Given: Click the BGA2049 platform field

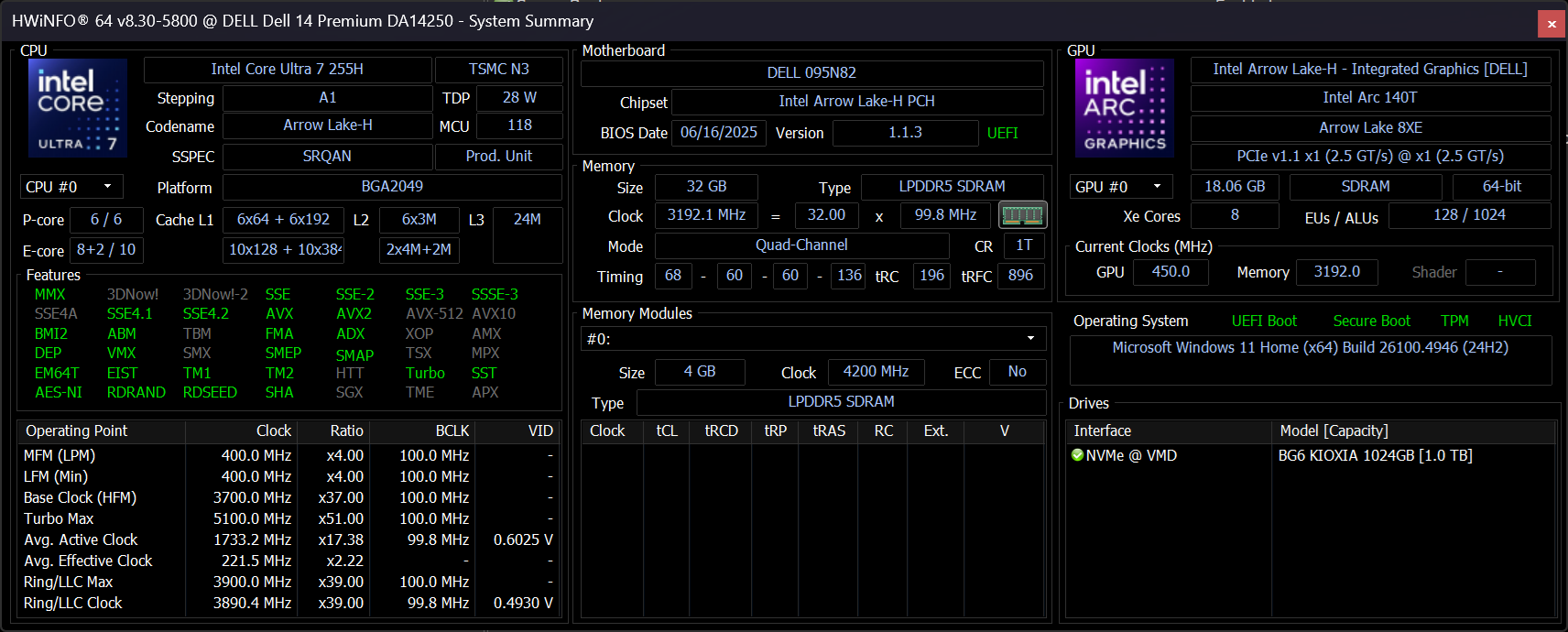Looking at the screenshot, I should (x=392, y=187).
